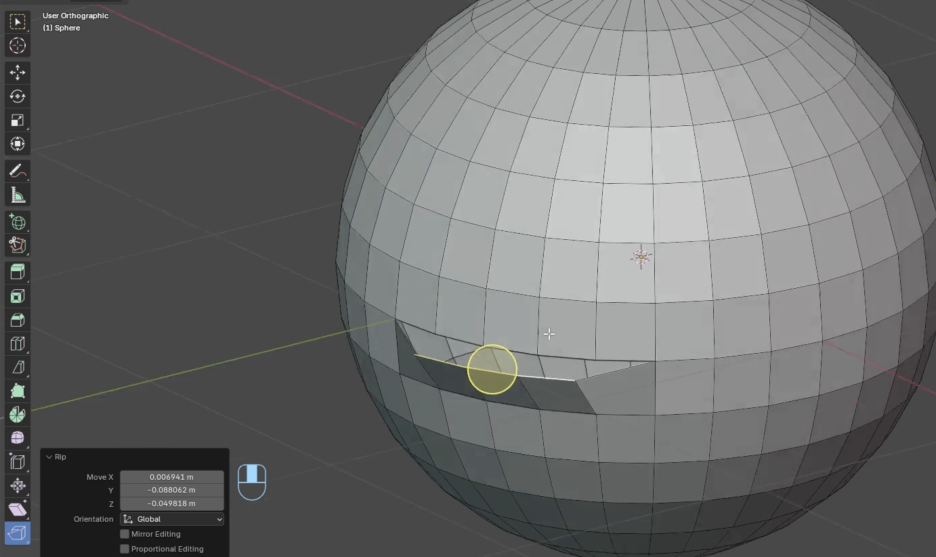Collapse the Rip operator panel
The width and height of the screenshot is (936, 557).
(49, 457)
